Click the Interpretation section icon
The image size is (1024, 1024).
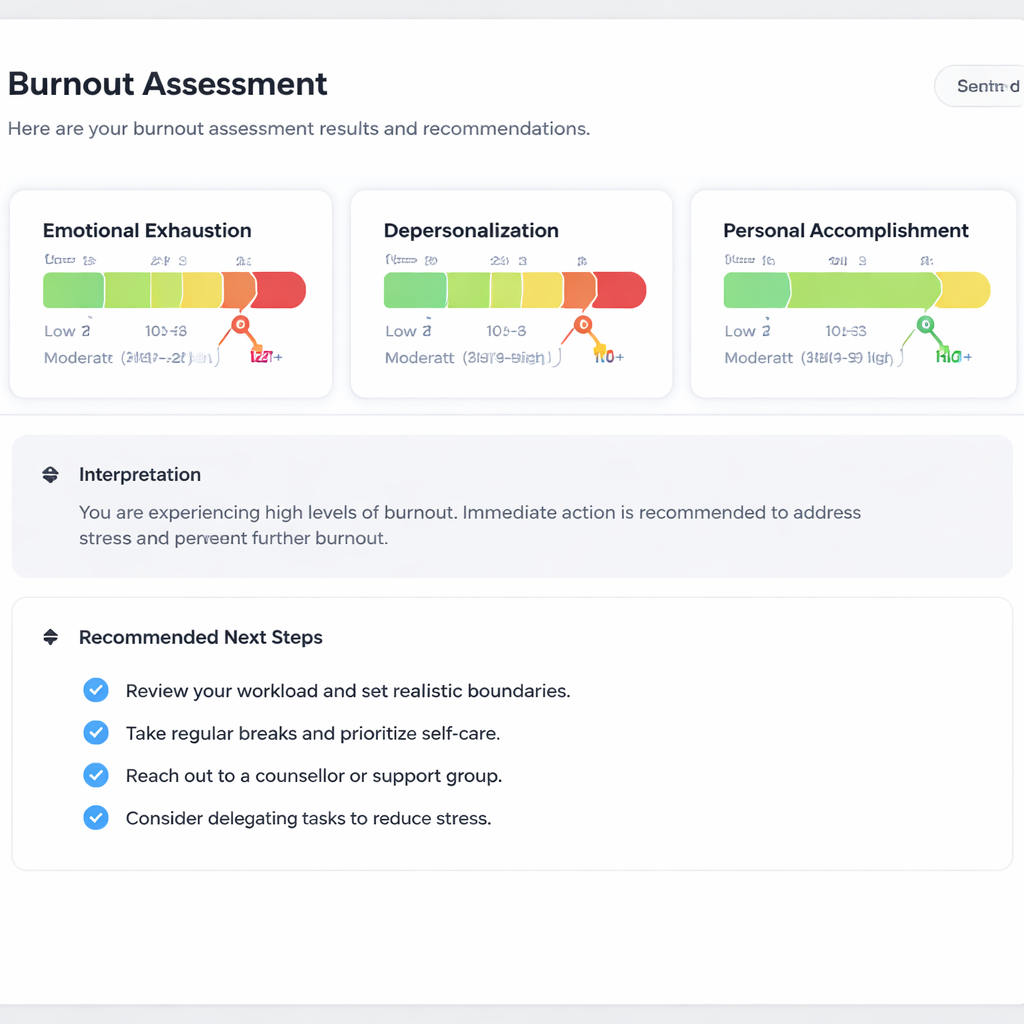pos(50,475)
